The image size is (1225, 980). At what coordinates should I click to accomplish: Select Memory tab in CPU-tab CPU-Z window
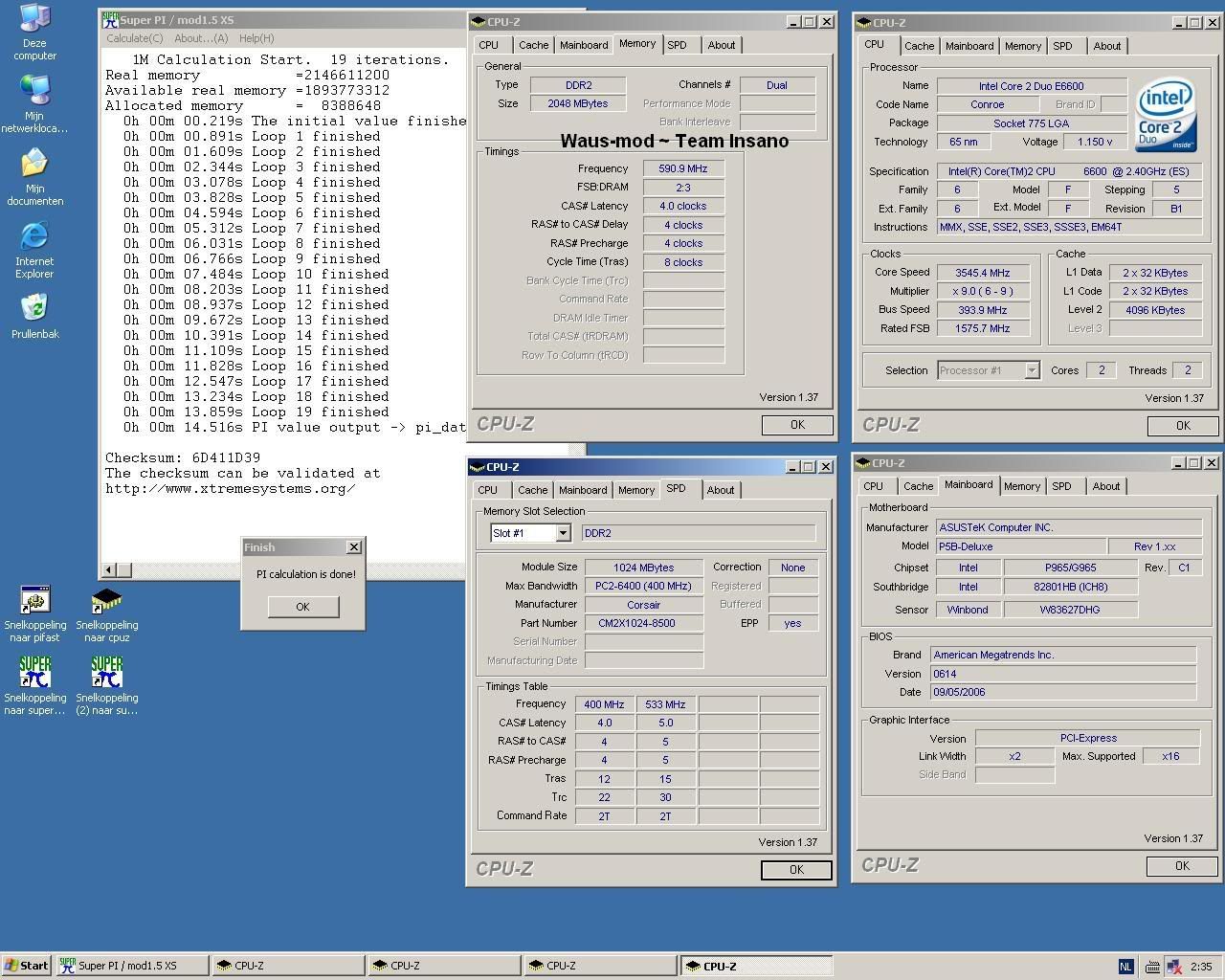(1022, 46)
